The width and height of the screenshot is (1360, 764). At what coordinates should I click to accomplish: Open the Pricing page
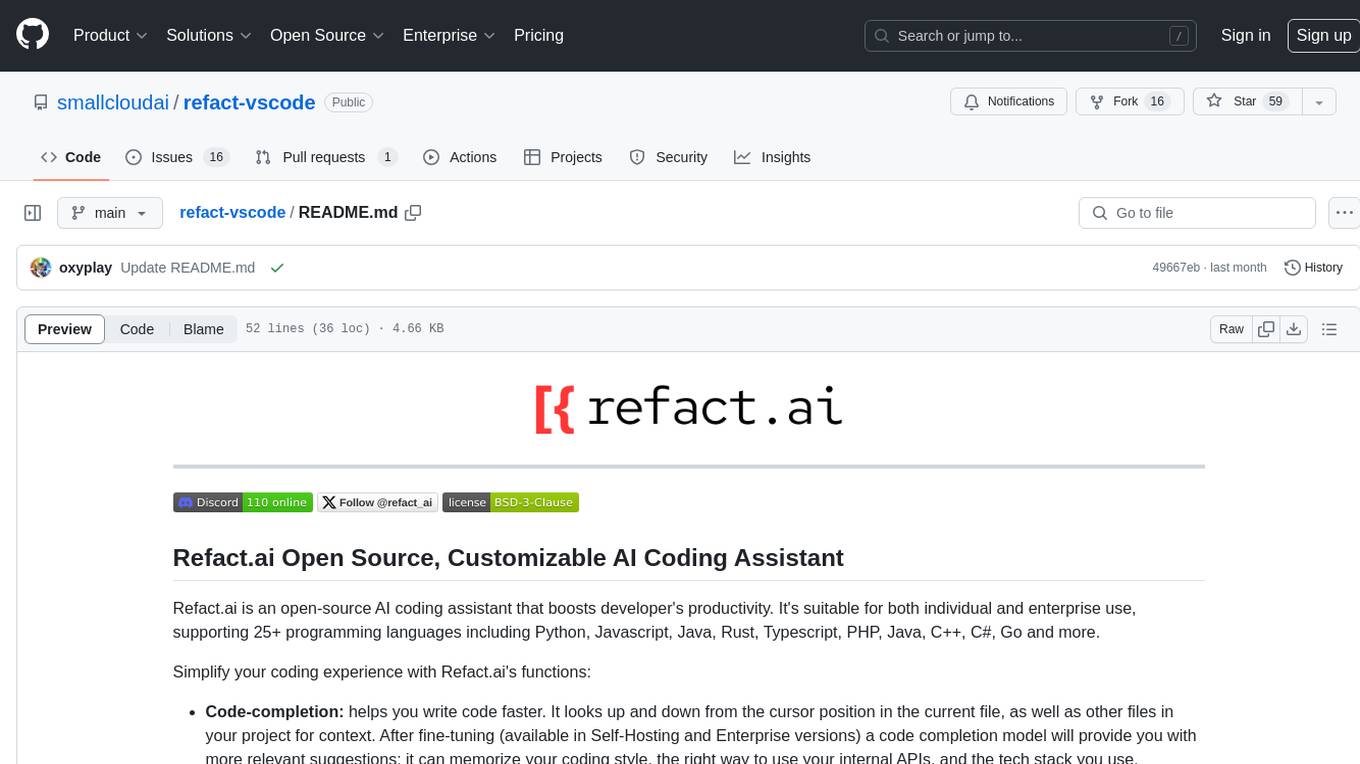539,35
